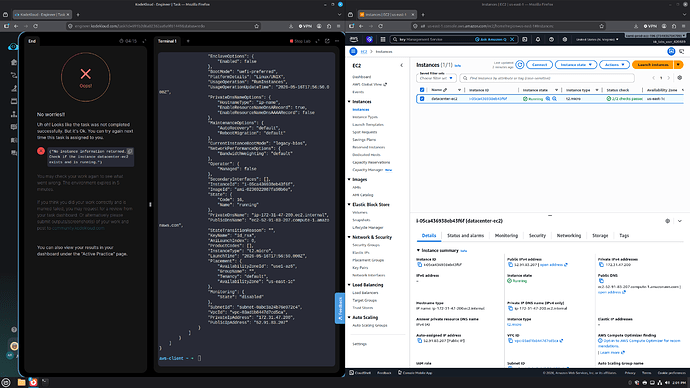Copy the Public IPv4 address value
690x388 pixels.
(510, 265)
